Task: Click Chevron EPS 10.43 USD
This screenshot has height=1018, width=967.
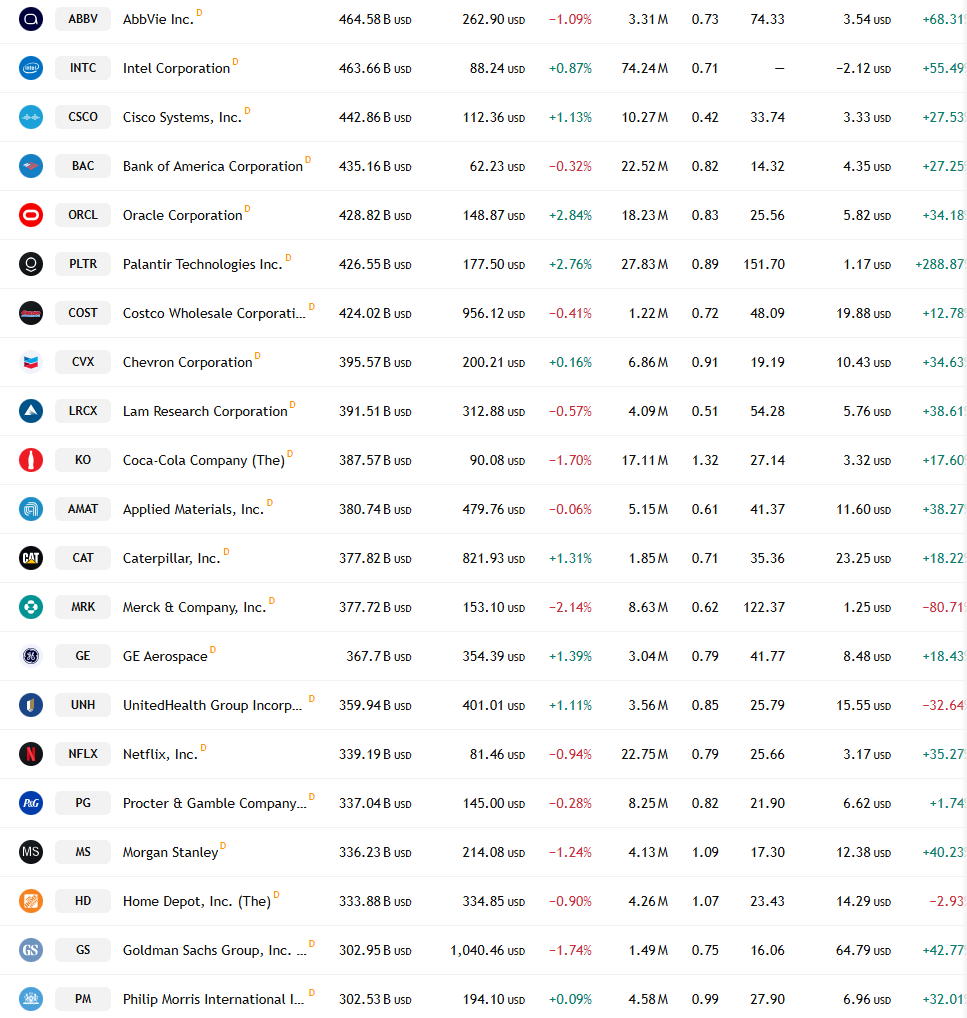Action: (x=863, y=362)
